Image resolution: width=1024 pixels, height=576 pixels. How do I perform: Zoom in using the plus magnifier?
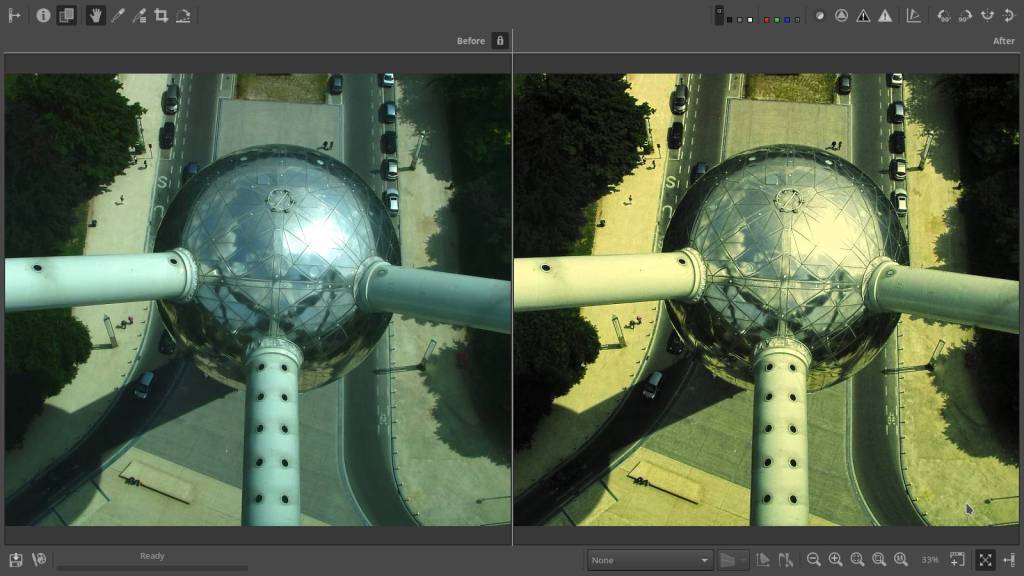pyautogui.click(x=835, y=560)
